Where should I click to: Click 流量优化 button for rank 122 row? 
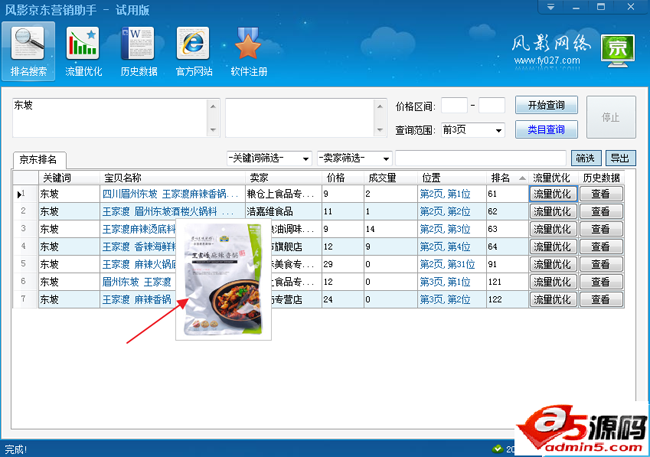[x=553, y=299]
